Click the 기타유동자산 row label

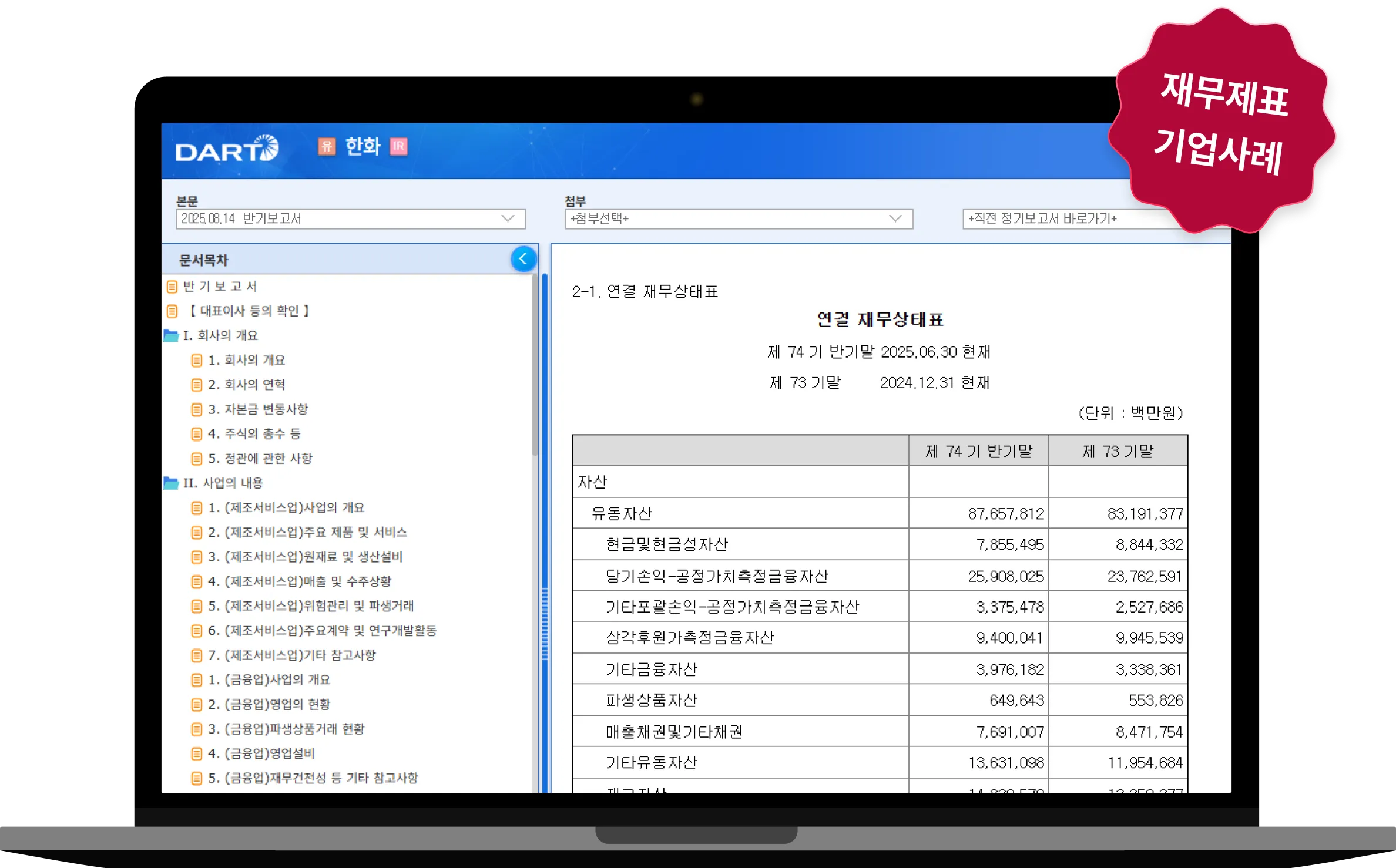click(652, 763)
